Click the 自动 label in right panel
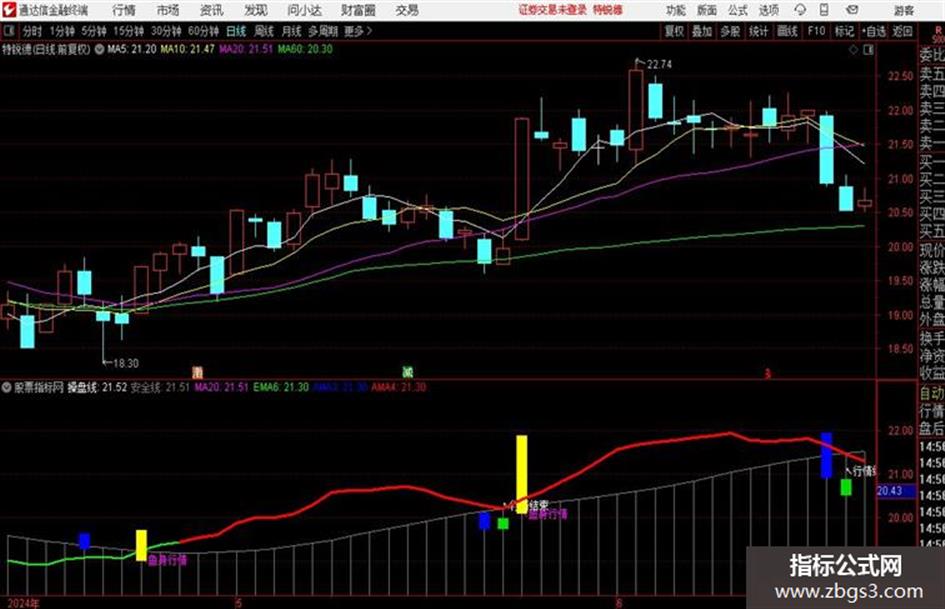 pyautogui.click(x=932, y=393)
